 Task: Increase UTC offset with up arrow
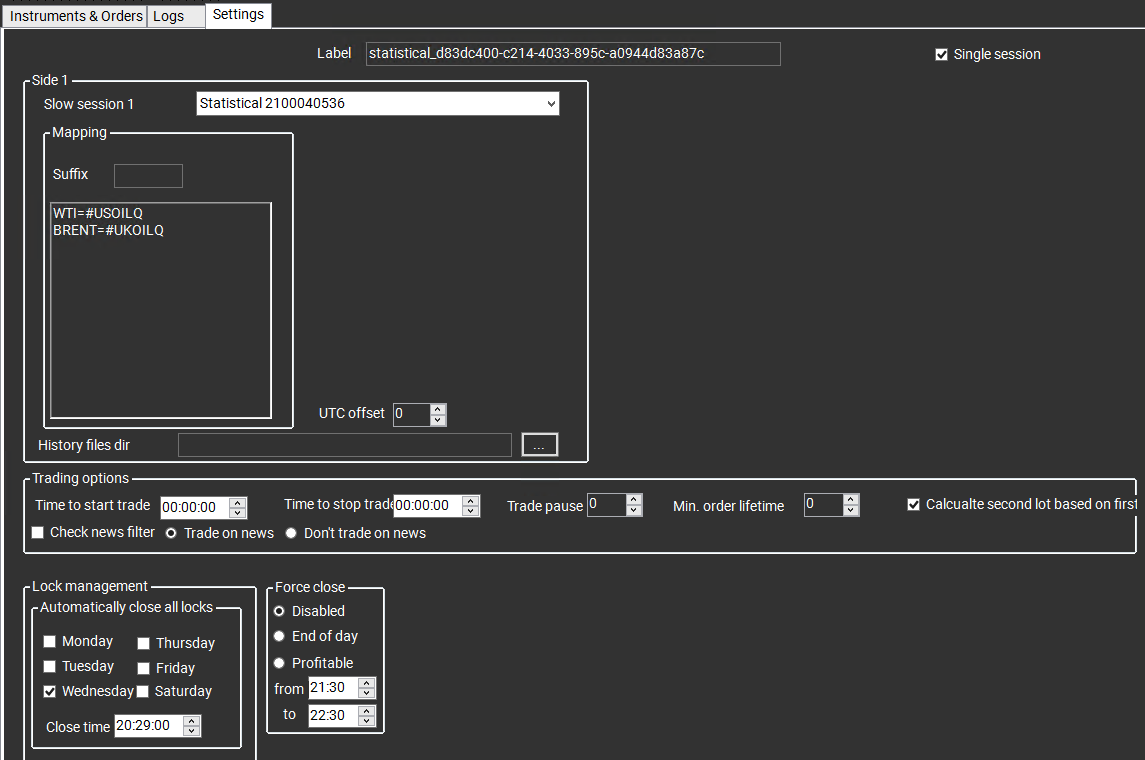pyautogui.click(x=438, y=409)
